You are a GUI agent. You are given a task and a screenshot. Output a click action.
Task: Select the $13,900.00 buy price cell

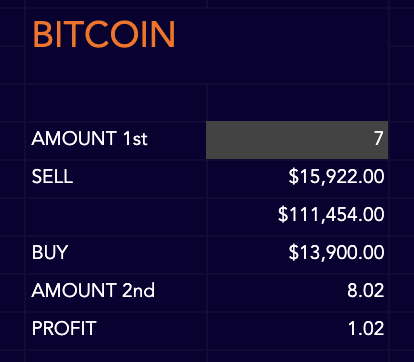[297, 255]
